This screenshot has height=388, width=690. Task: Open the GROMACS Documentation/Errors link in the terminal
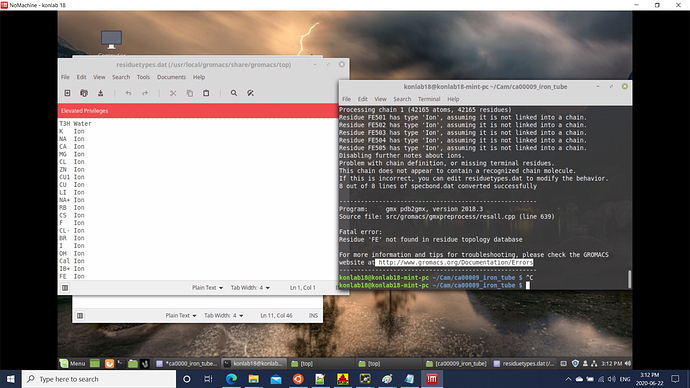pos(455,263)
